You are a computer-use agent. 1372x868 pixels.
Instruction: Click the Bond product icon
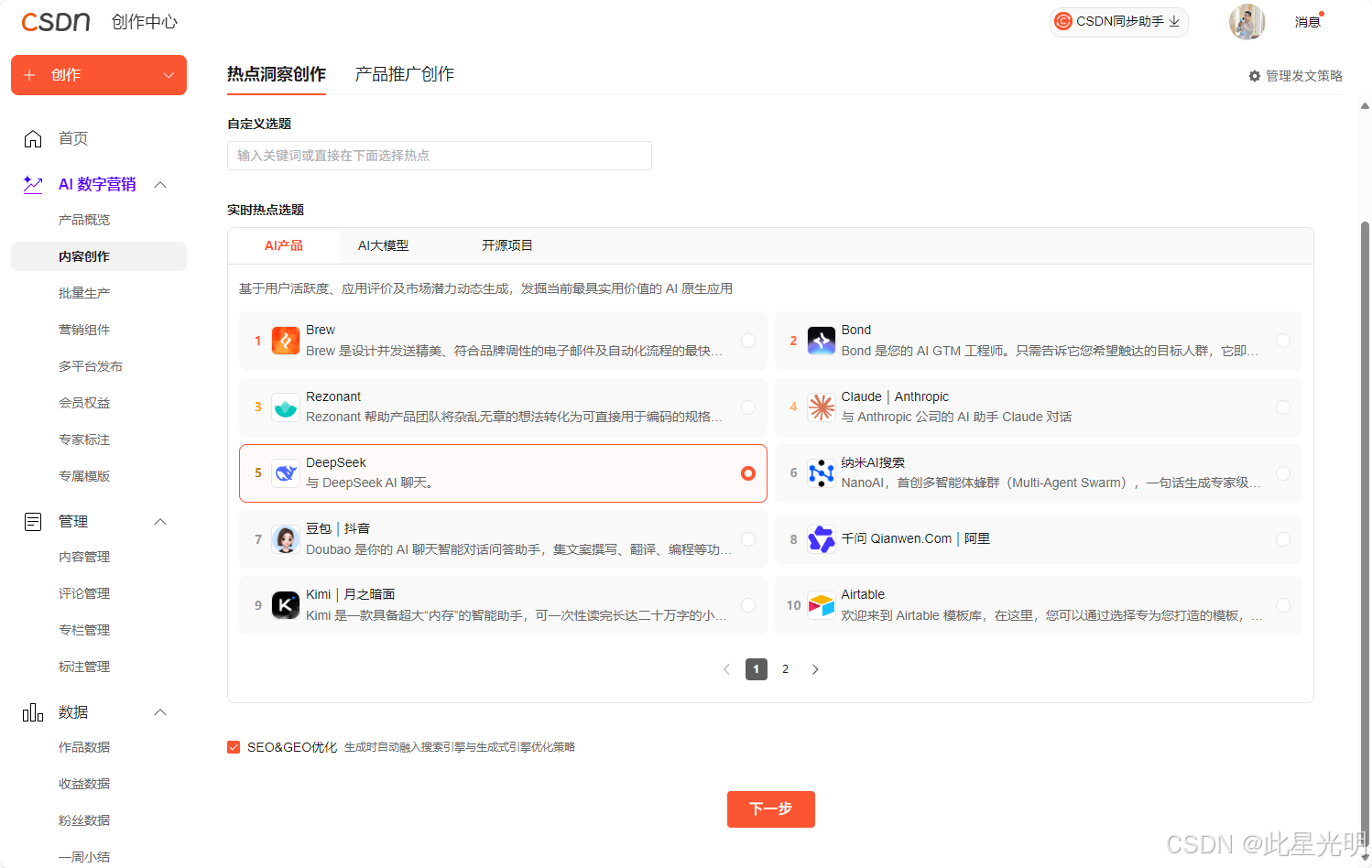[822, 341]
